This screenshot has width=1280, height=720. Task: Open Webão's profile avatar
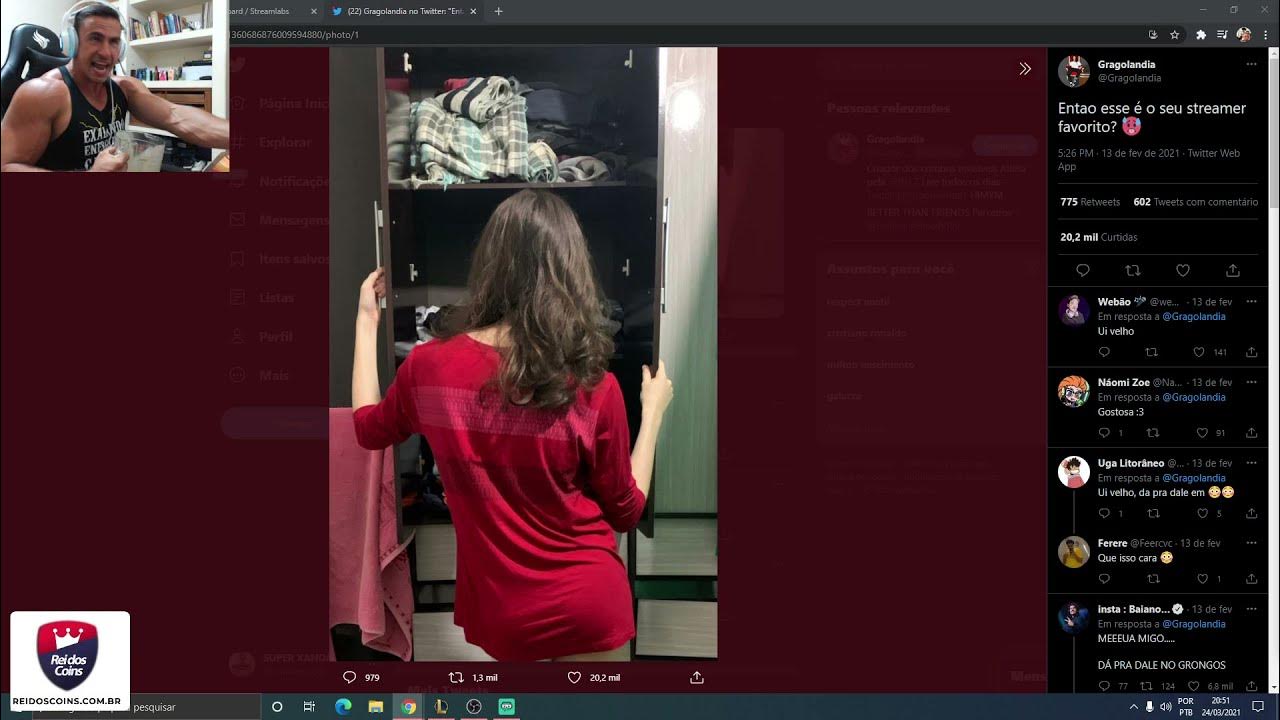1074,310
